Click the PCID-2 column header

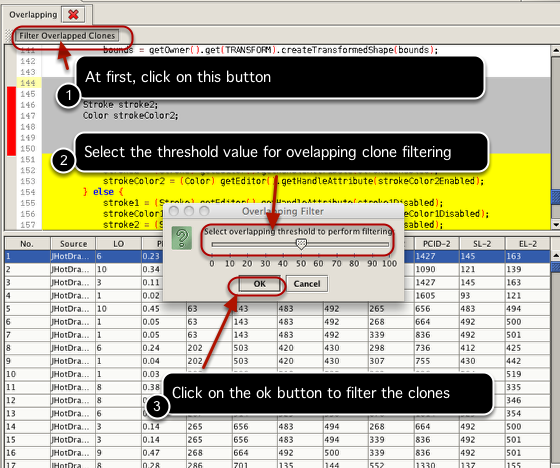[436, 244]
